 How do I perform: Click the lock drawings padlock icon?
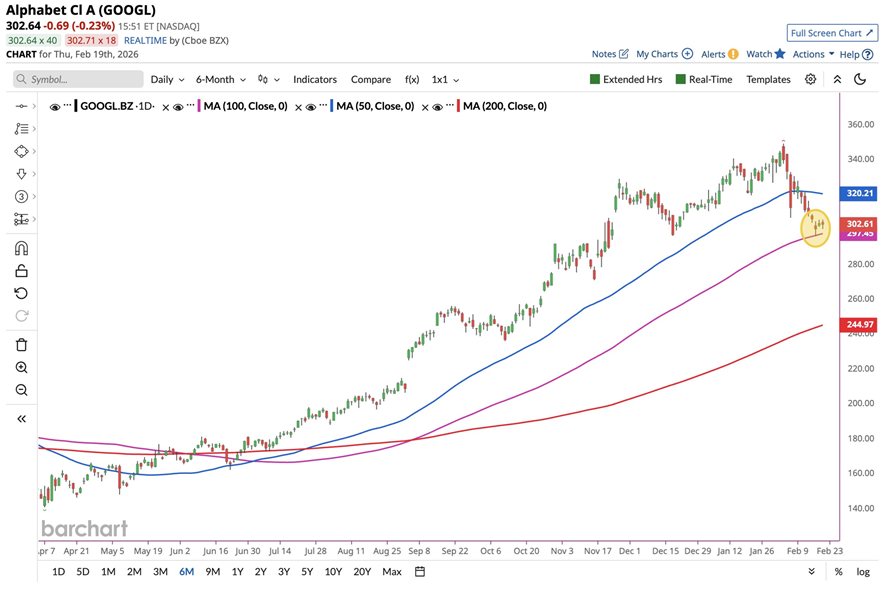(21, 271)
